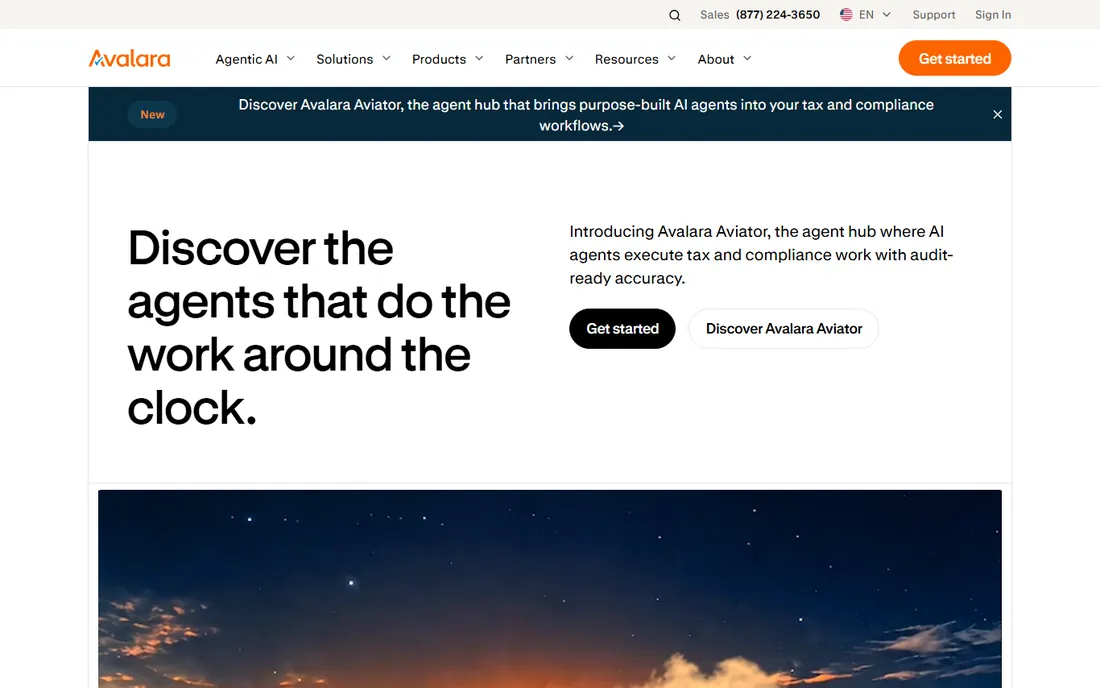The width and height of the screenshot is (1100, 688).
Task: Open the Partners menu
Action: (530, 59)
